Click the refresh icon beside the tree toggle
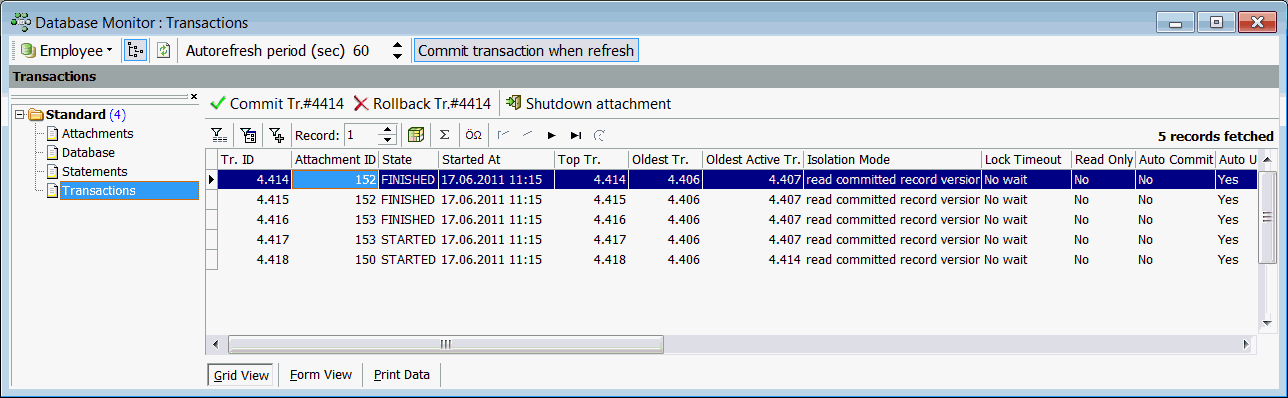 pyautogui.click(x=164, y=50)
